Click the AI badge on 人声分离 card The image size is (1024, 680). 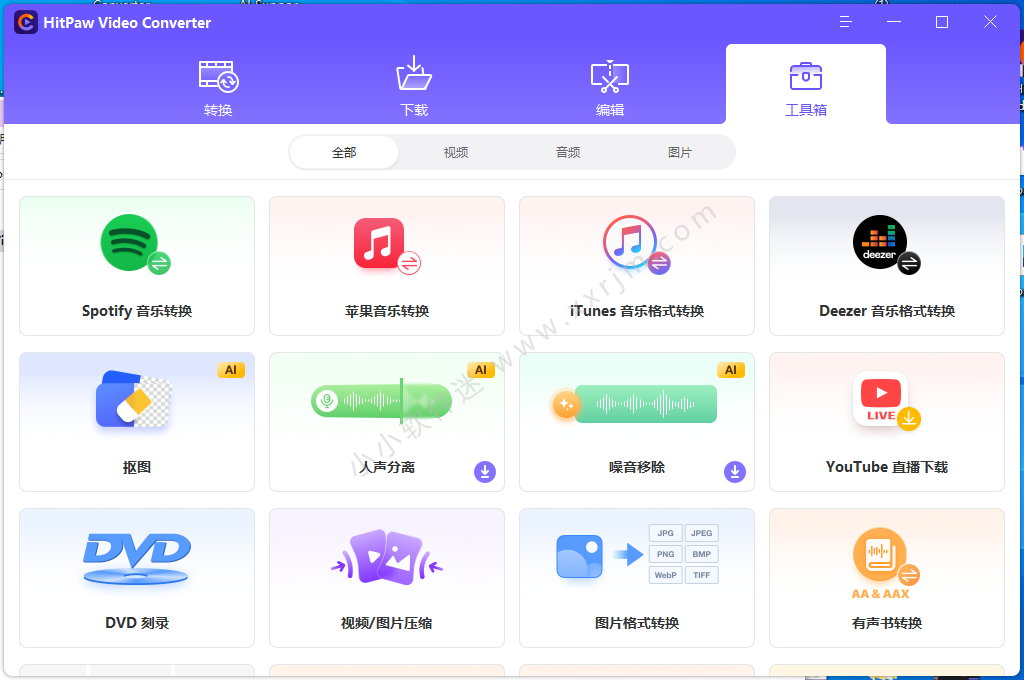click(x=481, y=370)
